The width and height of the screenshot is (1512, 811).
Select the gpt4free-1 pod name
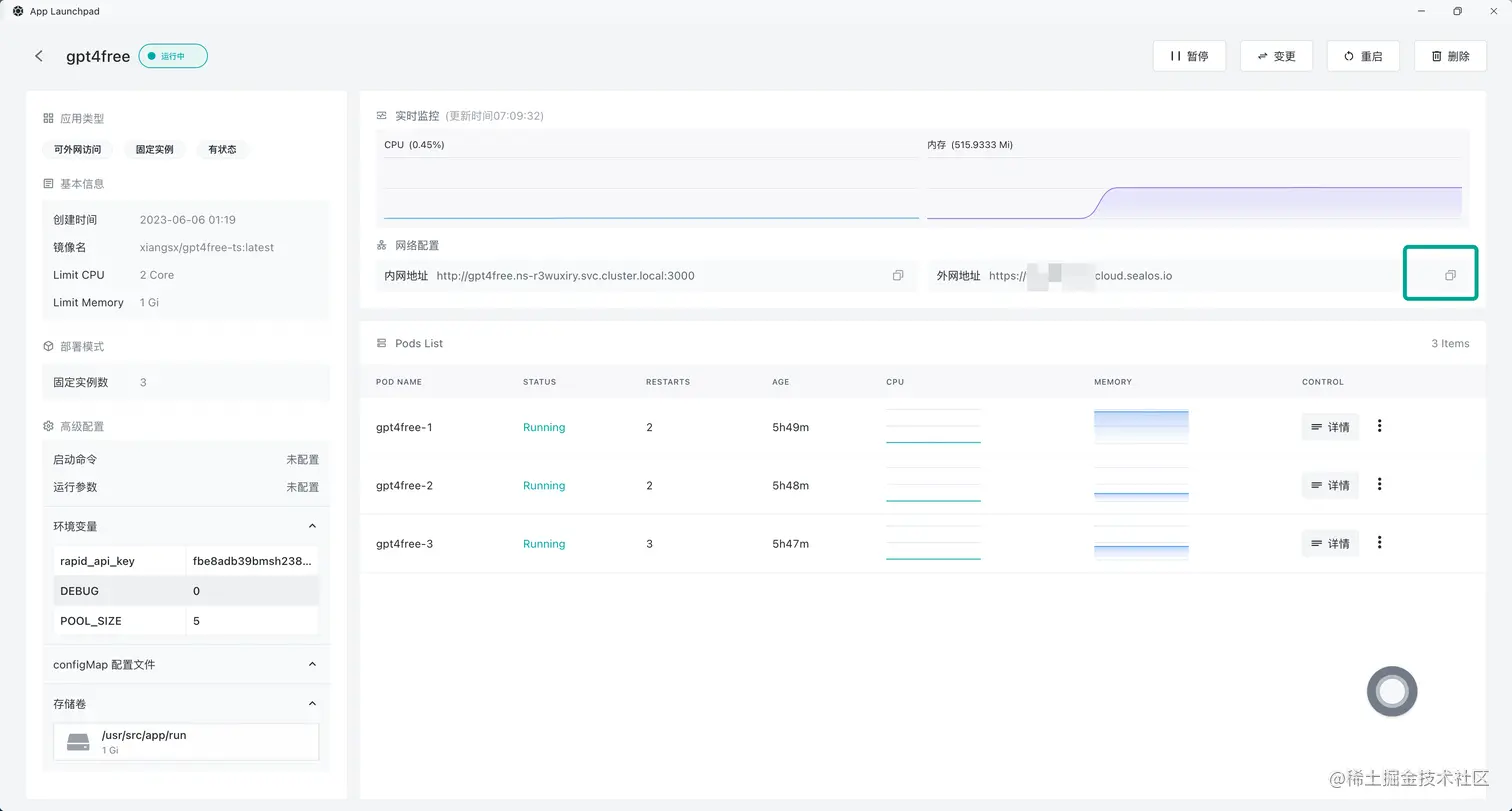point(404,427)
